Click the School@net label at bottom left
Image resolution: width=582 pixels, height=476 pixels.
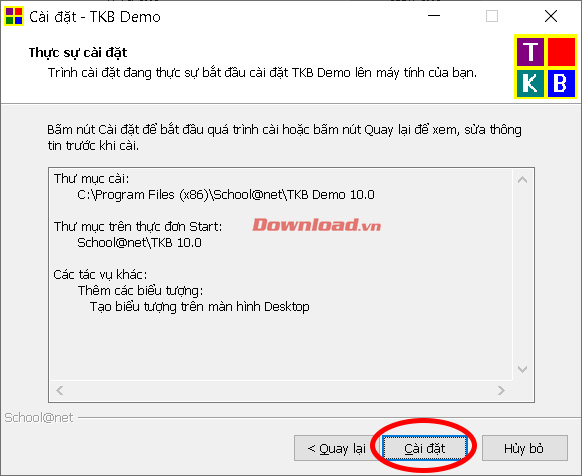coord(39,418)
